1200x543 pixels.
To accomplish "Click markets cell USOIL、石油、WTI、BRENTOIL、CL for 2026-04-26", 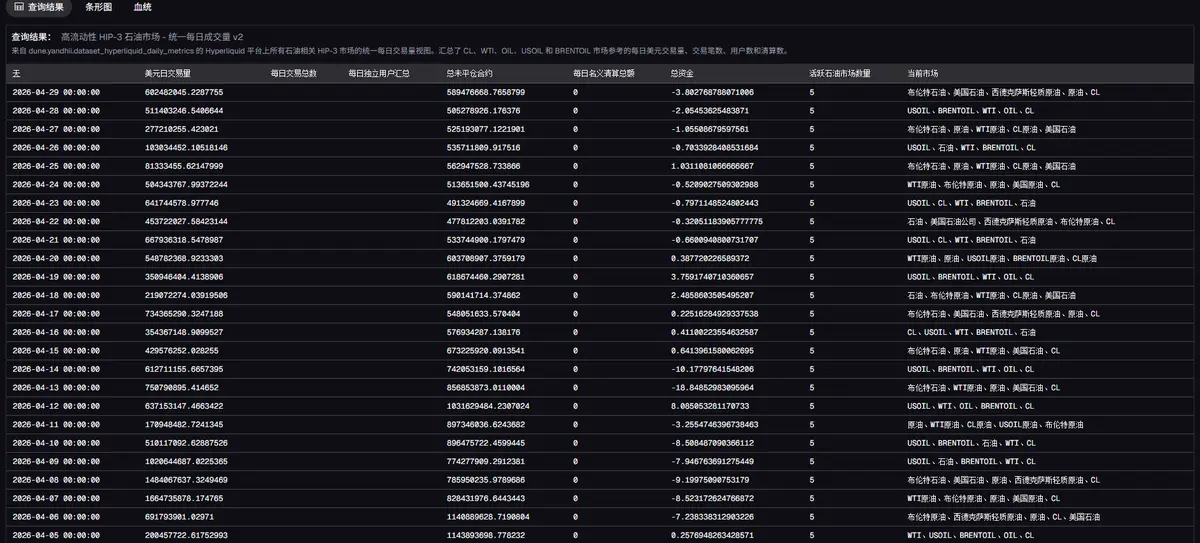I will (x=971, y=147).
